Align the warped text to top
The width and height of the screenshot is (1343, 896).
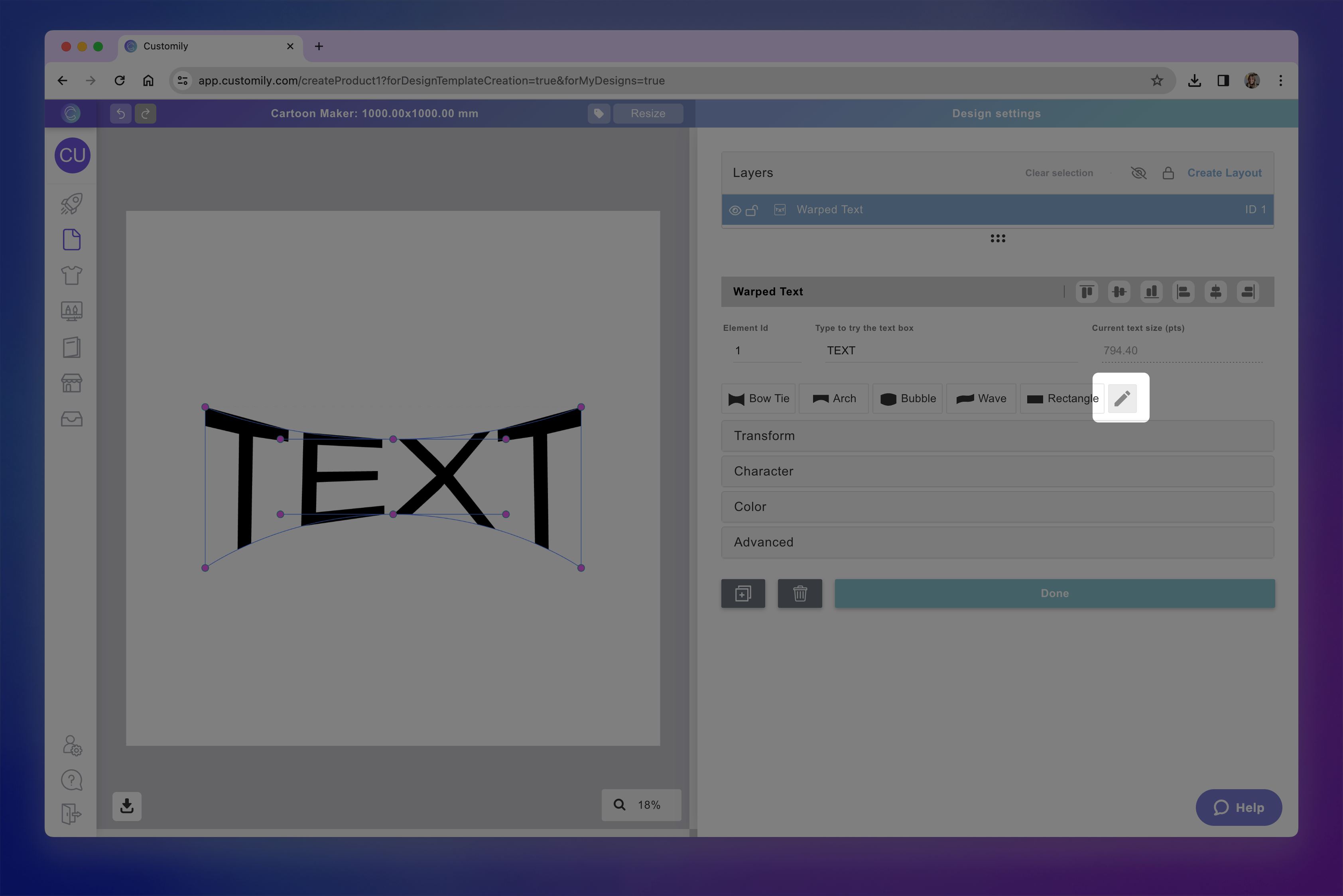tap(1086, 292)
